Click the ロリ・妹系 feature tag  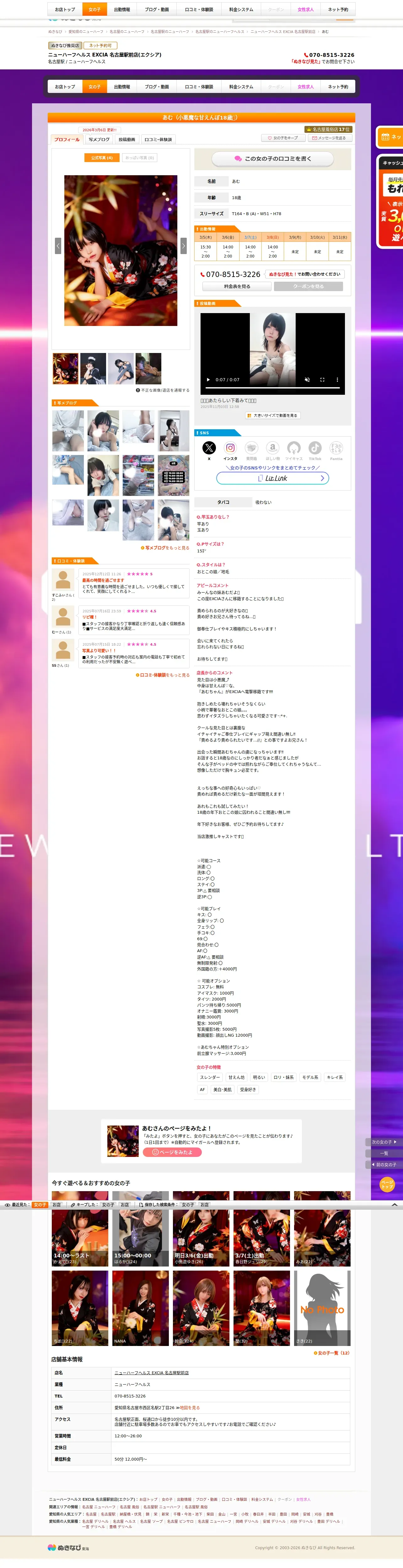[x=284, y=1077]
